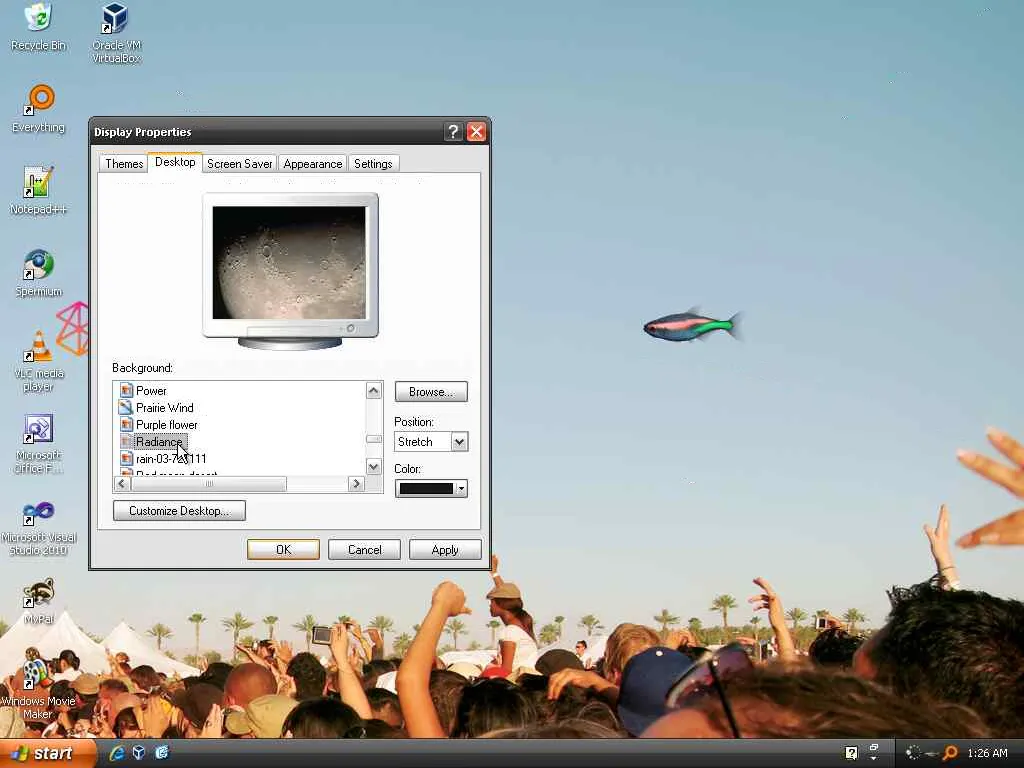The image size is (1024, 768).
Task: Select the Spermium browser desktop icon
Action: [x=39, y=273]
